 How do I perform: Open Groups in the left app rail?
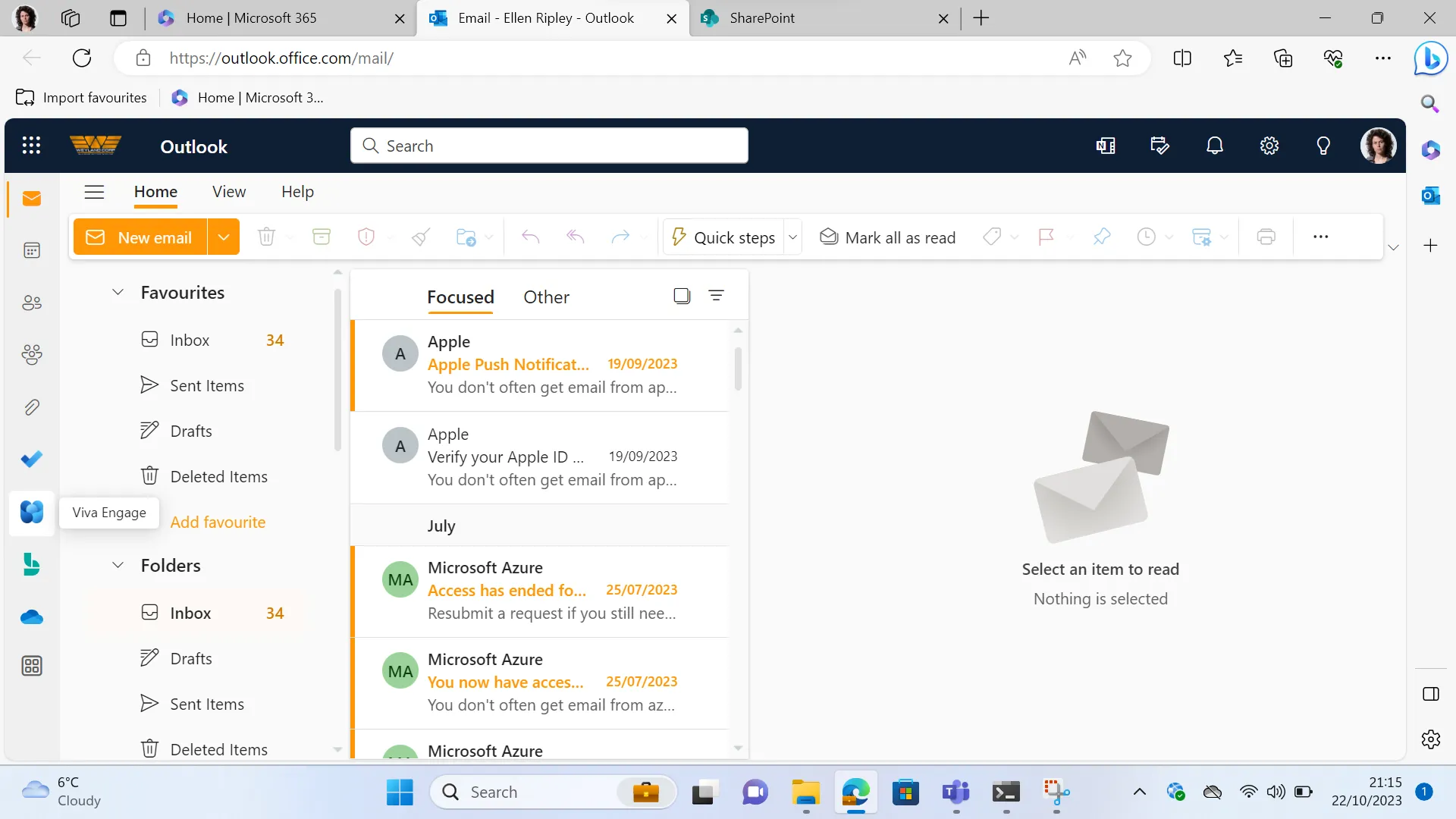(32, 355)
